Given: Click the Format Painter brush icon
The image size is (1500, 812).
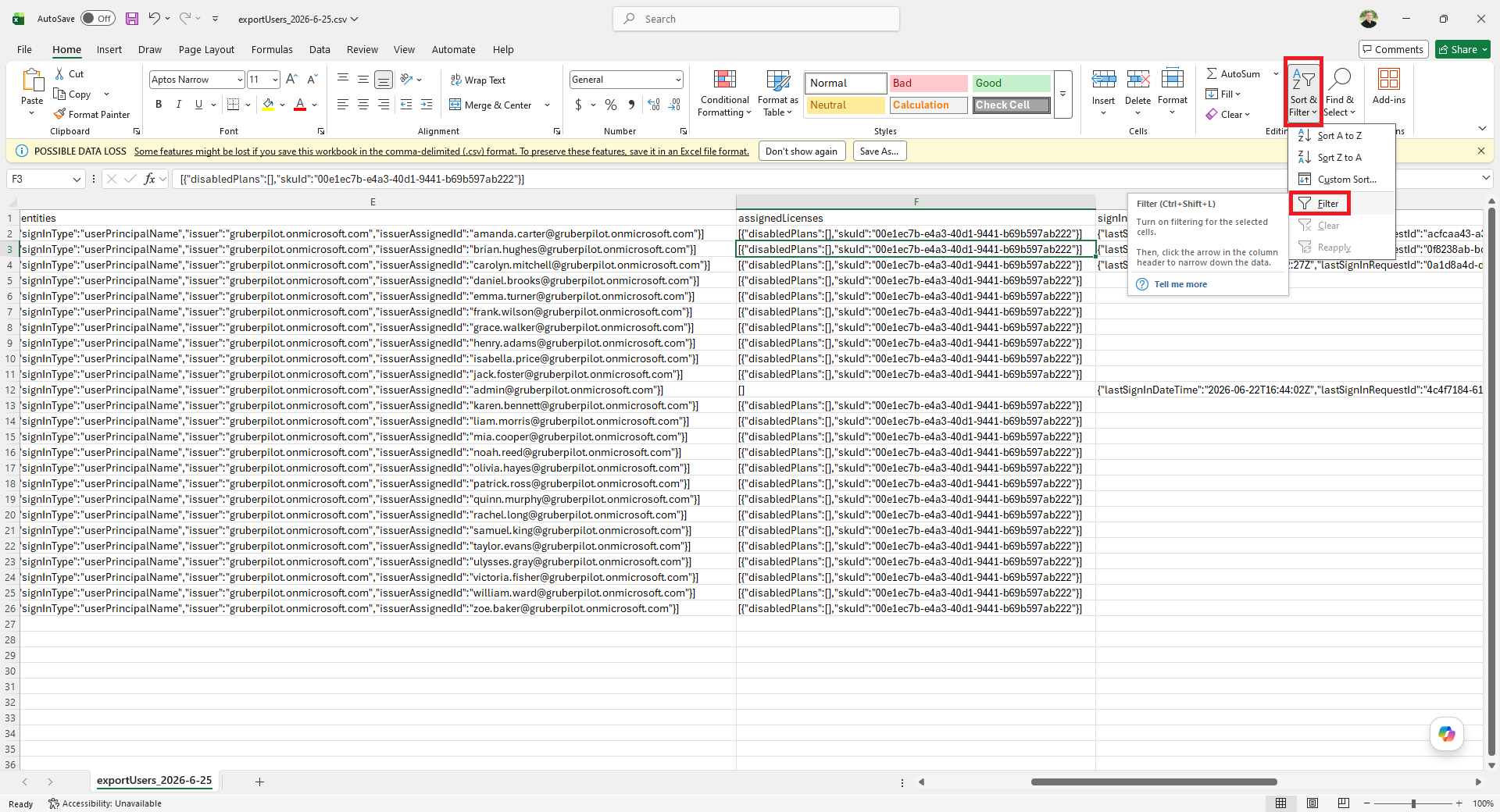Looking at the screenshot, I should click(59, 114).
